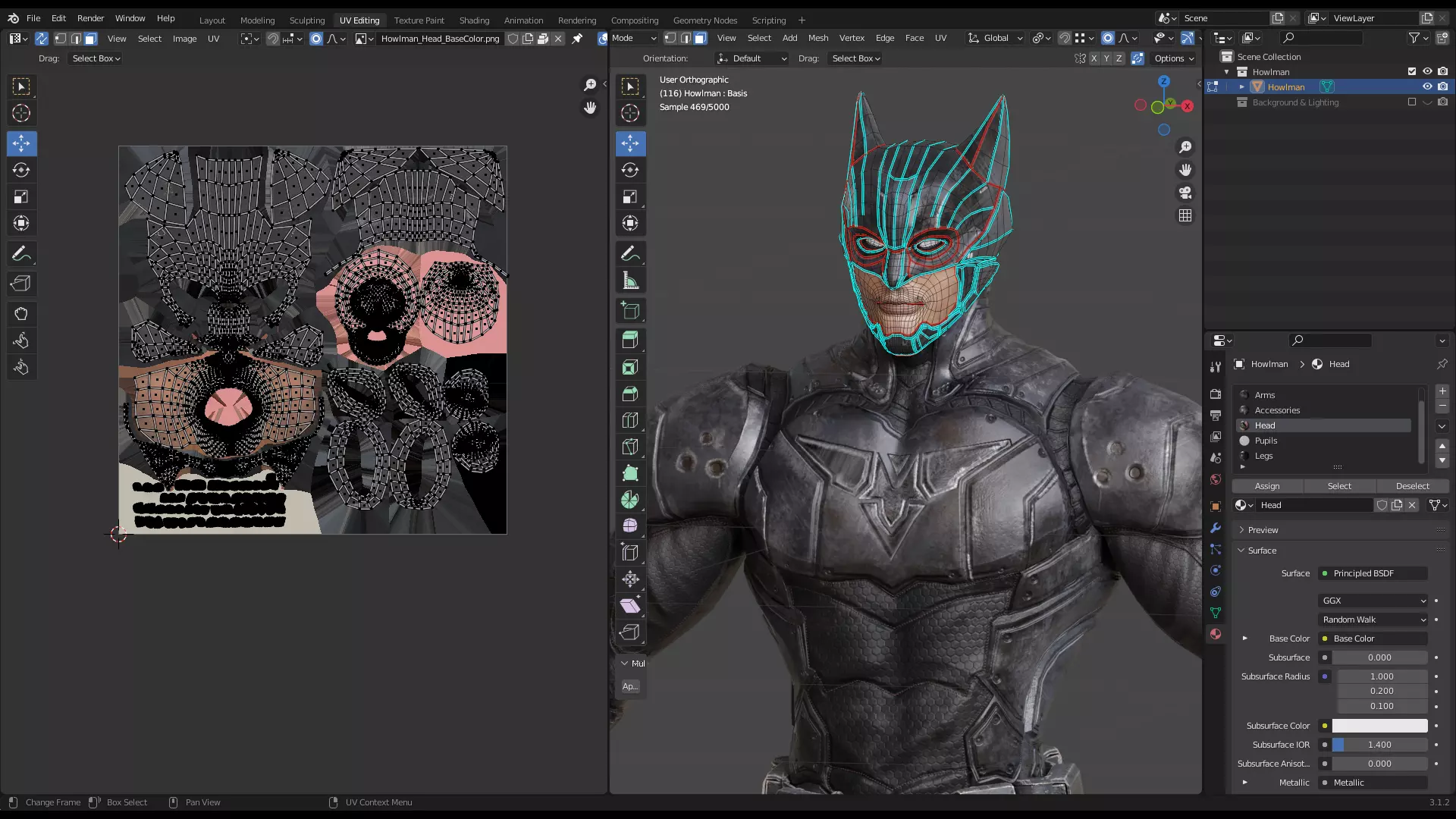Toggle X axis mirror in viewport

tap(1094, 58)
